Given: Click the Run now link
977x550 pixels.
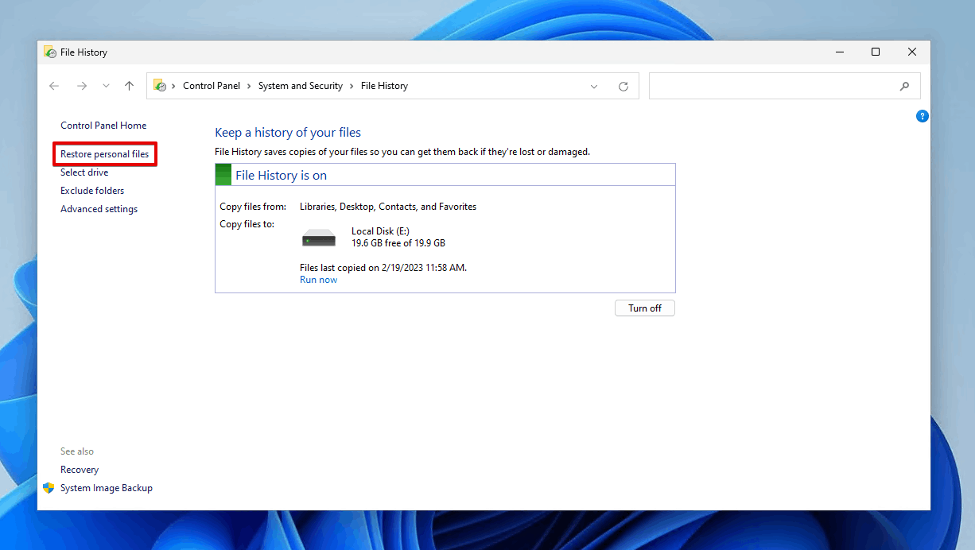Looking at the screenshot, I should coord(318,280).
